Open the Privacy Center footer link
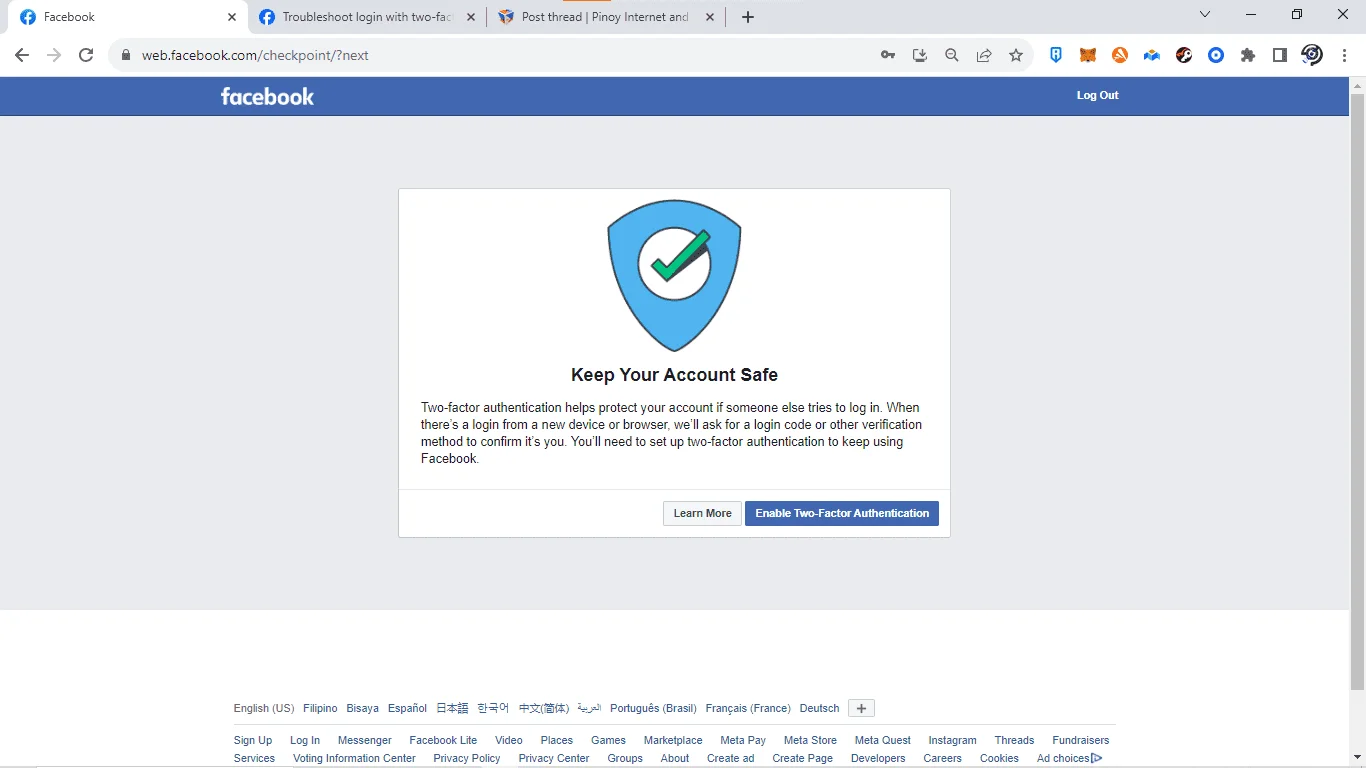Screen dimensions: 1366x768 point(554,758)
